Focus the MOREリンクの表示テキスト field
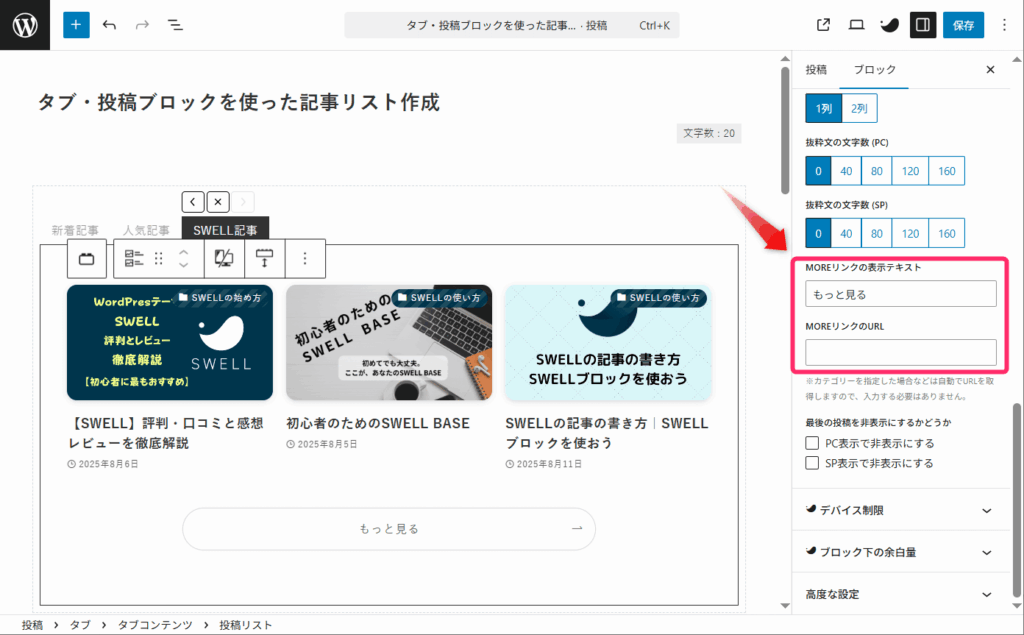1024x635 pixels. tap(901, 294)
